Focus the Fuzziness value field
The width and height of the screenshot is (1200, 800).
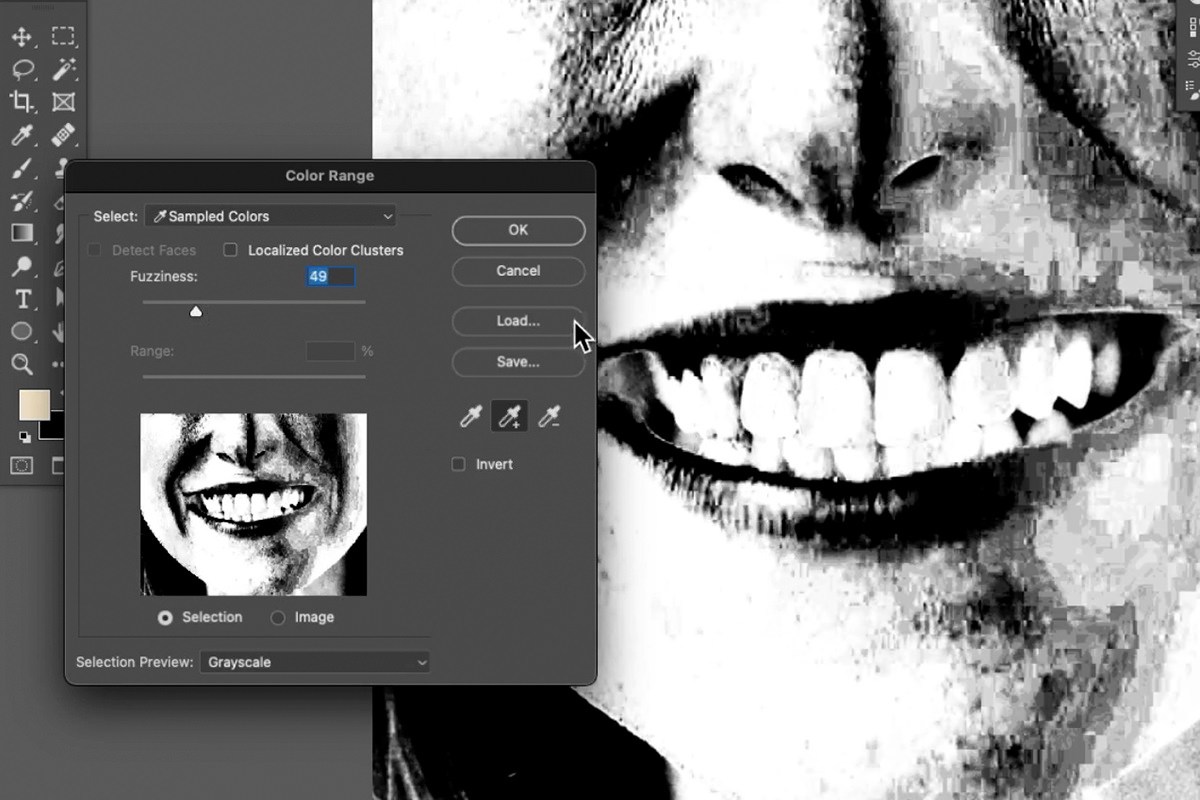tap(330, 277)
